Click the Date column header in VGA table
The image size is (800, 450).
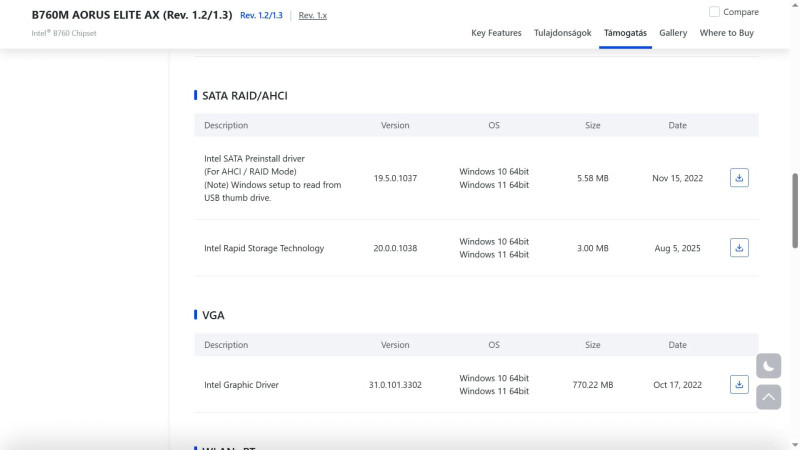677,345
